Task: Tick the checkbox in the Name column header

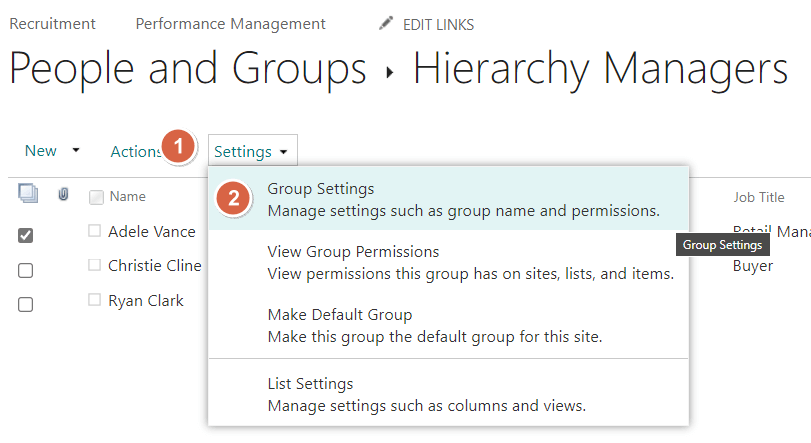Action: click(x=96, y=197)
